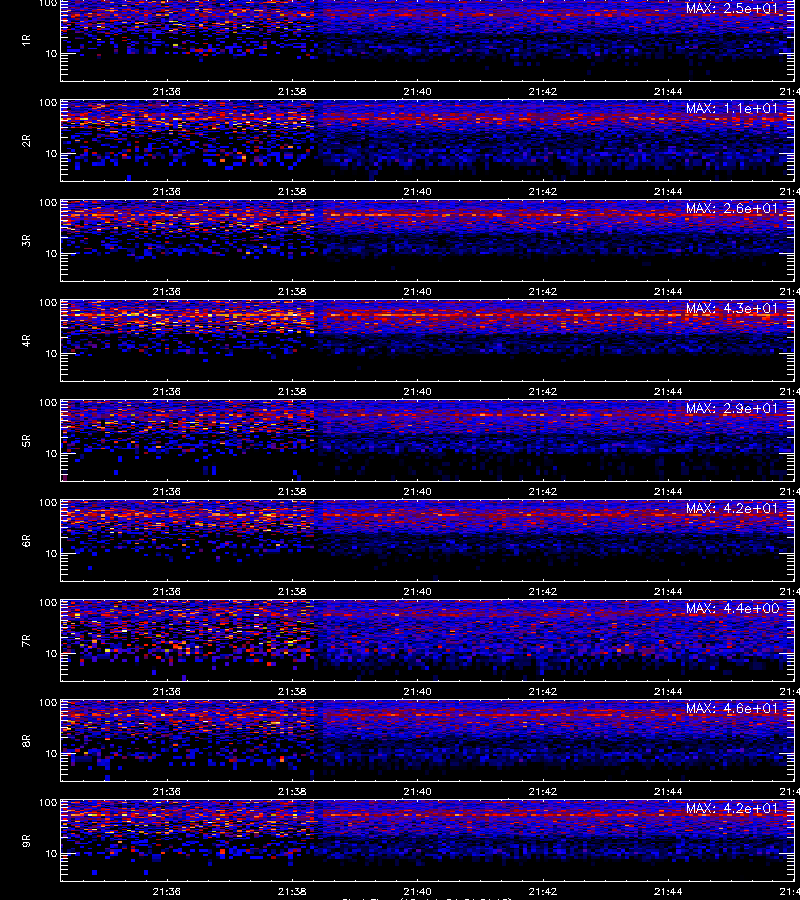
Task: Select the 'MAX: 4.4e+00' annotation
Action: [732, 608]
